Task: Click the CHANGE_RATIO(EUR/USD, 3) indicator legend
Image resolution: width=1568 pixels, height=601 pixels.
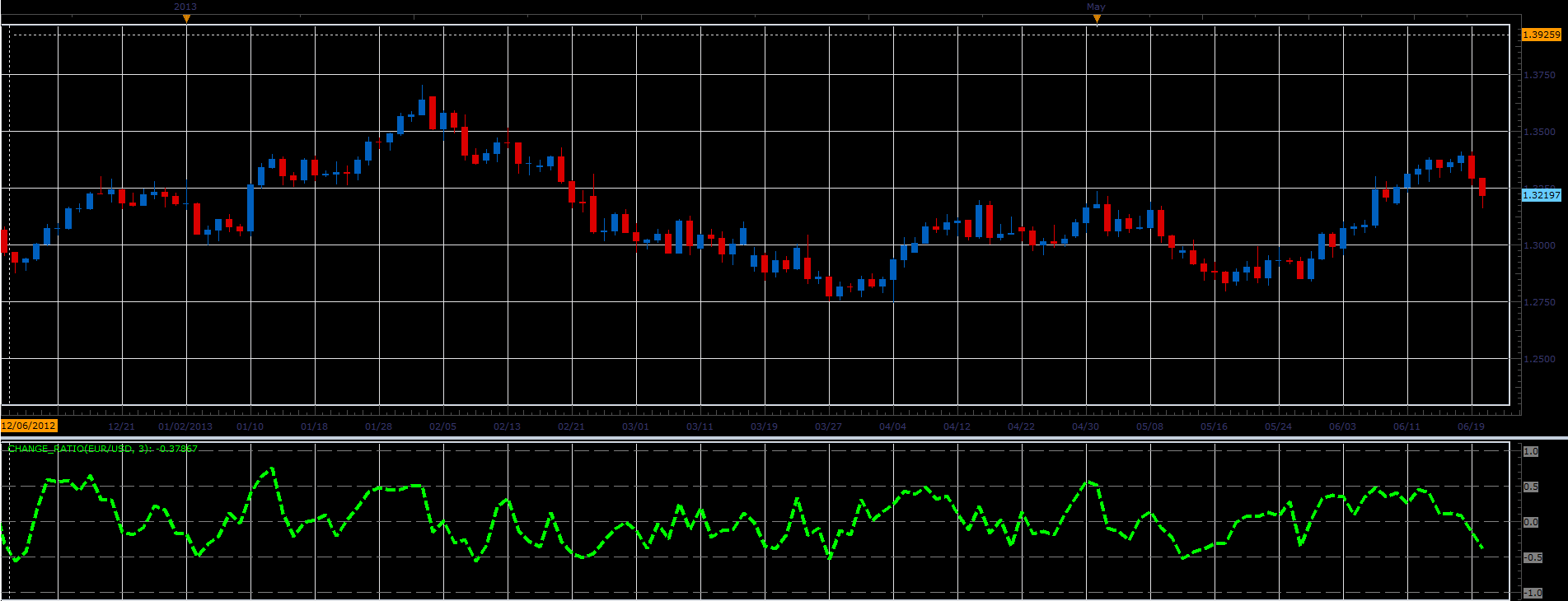Action: 103,449
